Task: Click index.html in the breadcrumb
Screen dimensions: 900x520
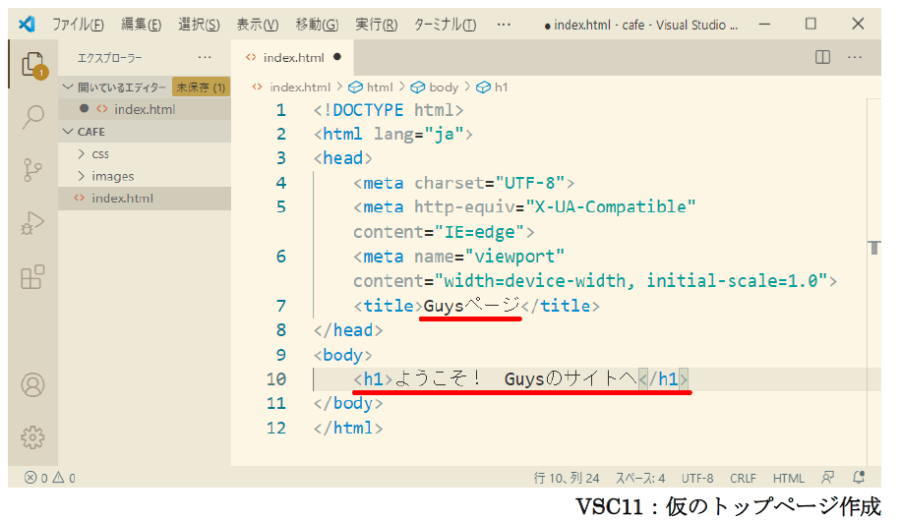Action: tap(300, 87)
